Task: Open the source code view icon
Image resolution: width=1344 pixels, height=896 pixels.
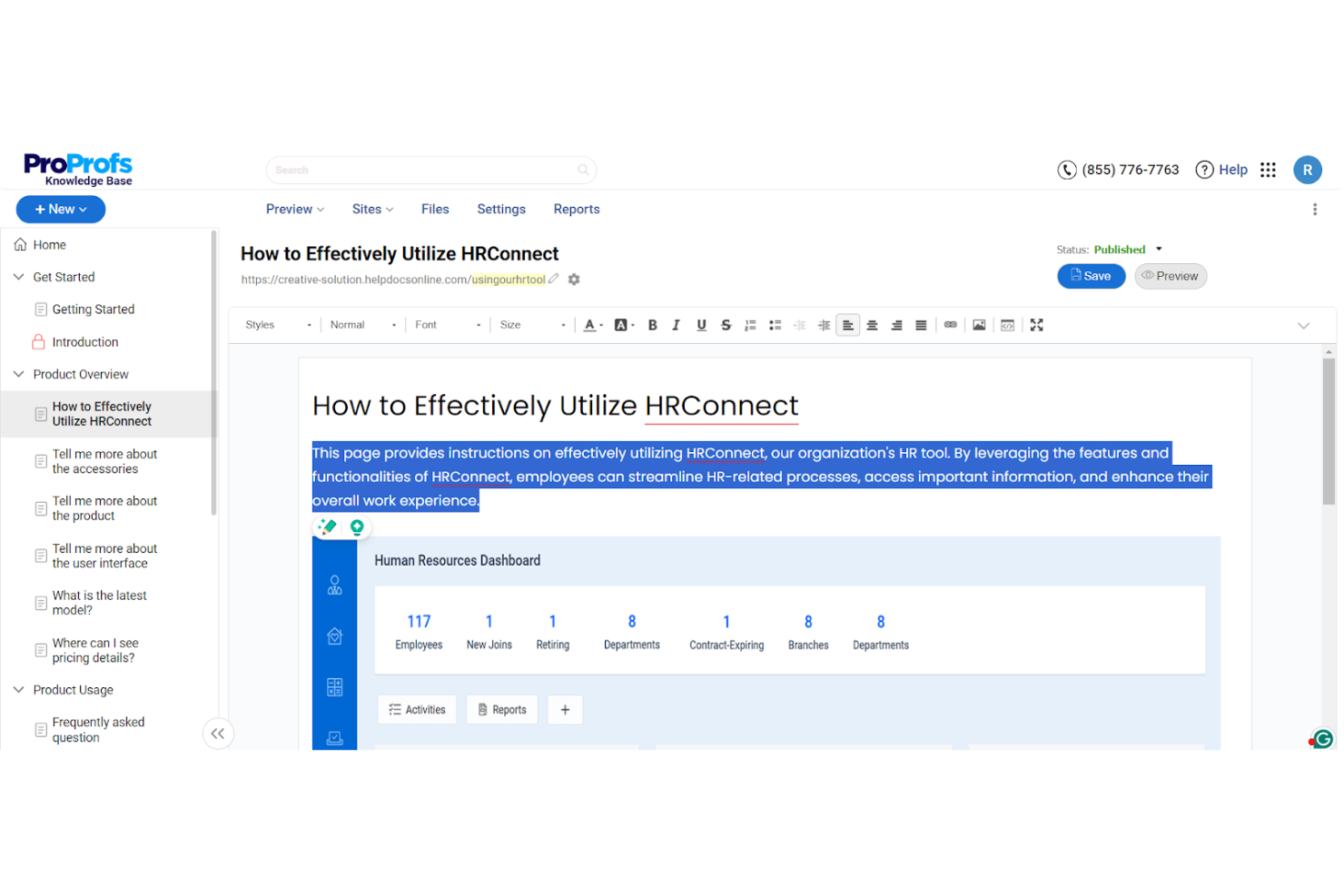Action: (1007, 324)
